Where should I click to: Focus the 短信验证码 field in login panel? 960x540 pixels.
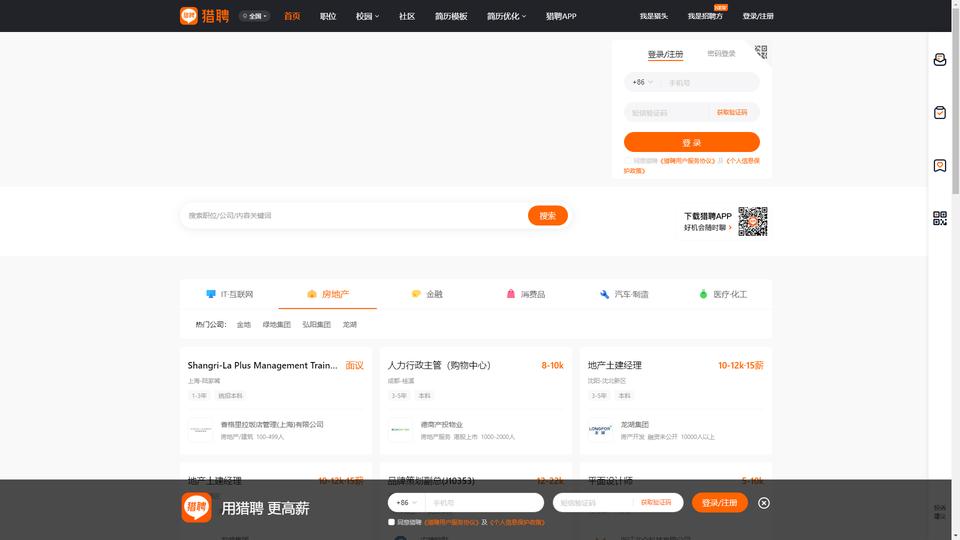click(669, 113)
